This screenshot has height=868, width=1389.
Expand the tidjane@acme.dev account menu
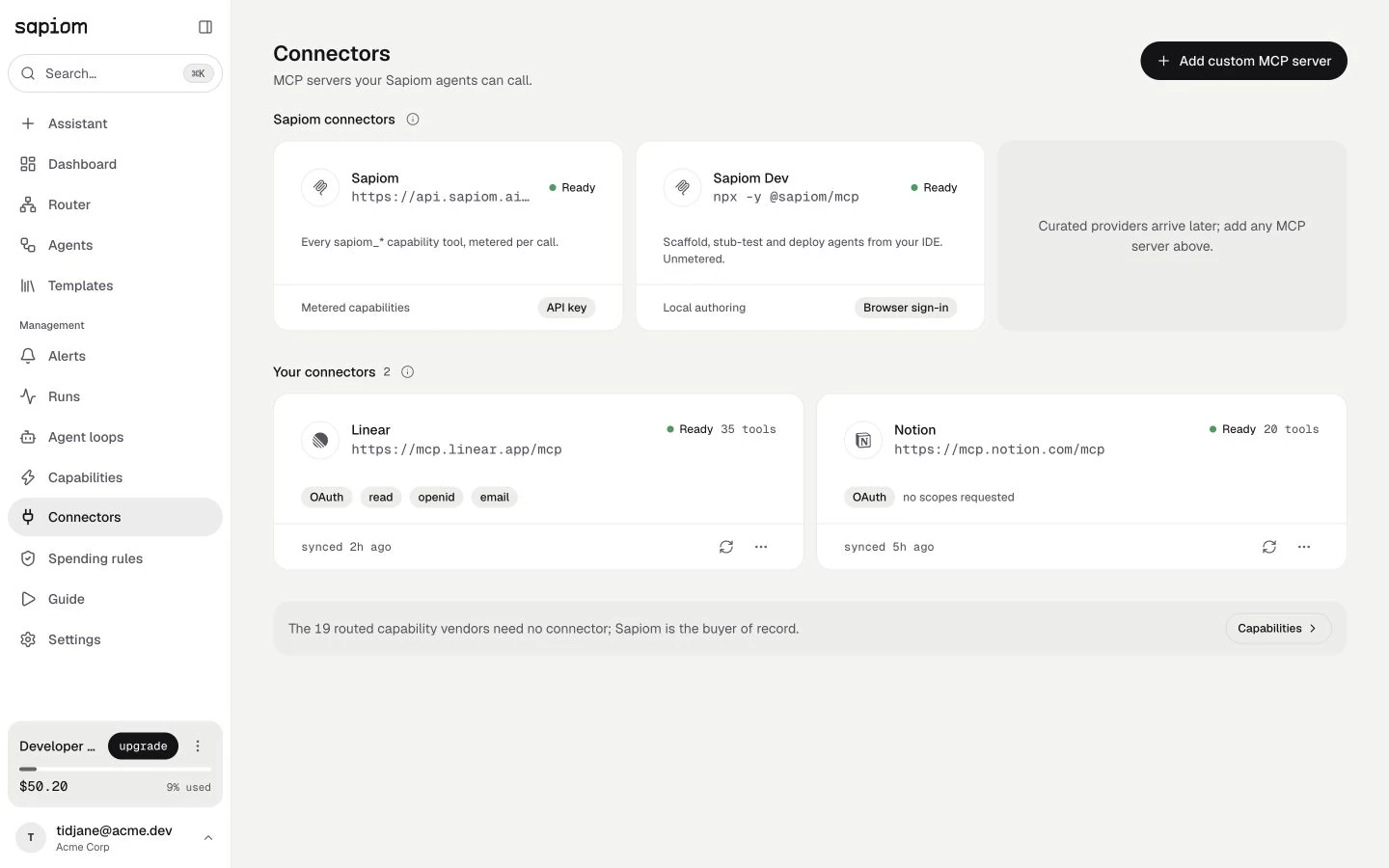click(115, 837)
